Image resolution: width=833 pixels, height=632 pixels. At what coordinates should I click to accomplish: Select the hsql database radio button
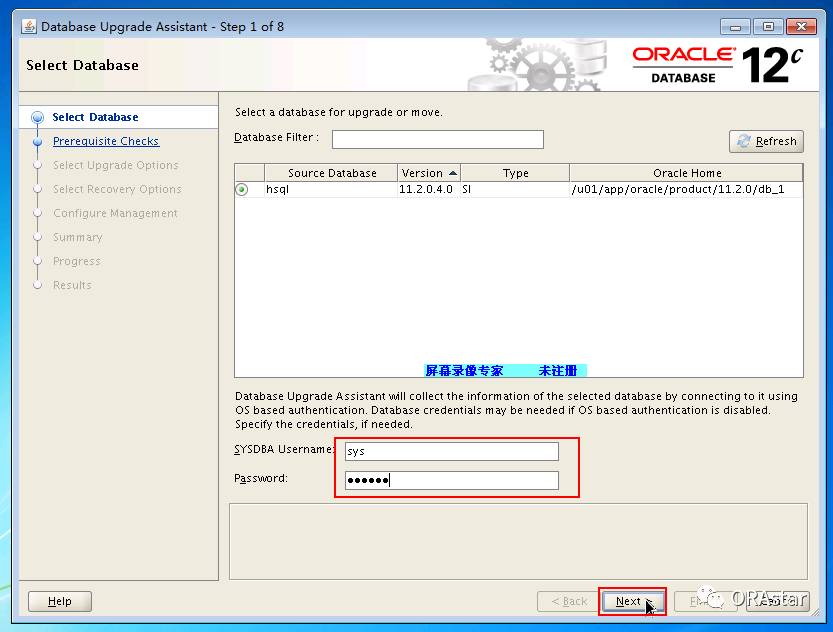click(x=242, y=190)
